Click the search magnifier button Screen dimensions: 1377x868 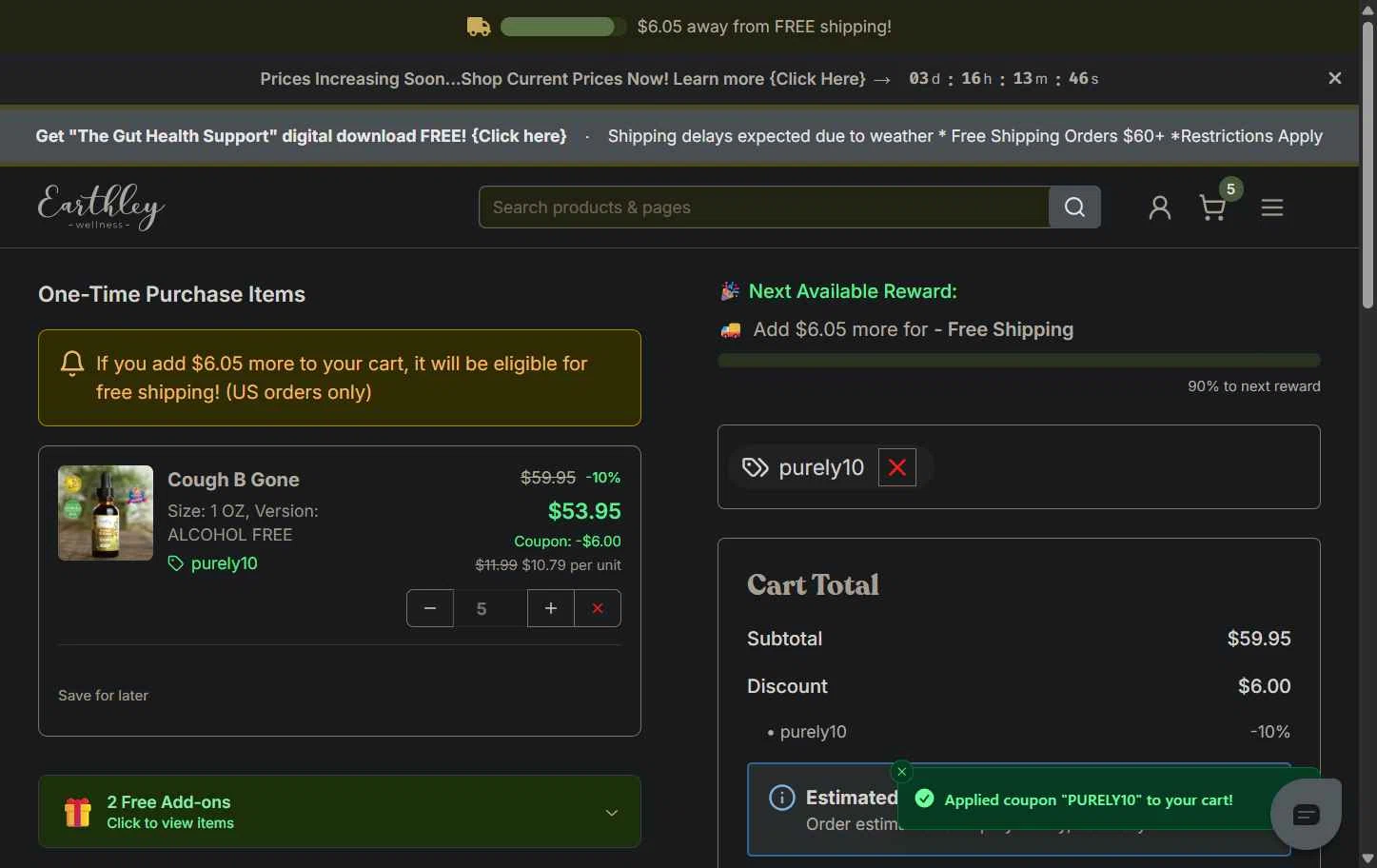1074,207
